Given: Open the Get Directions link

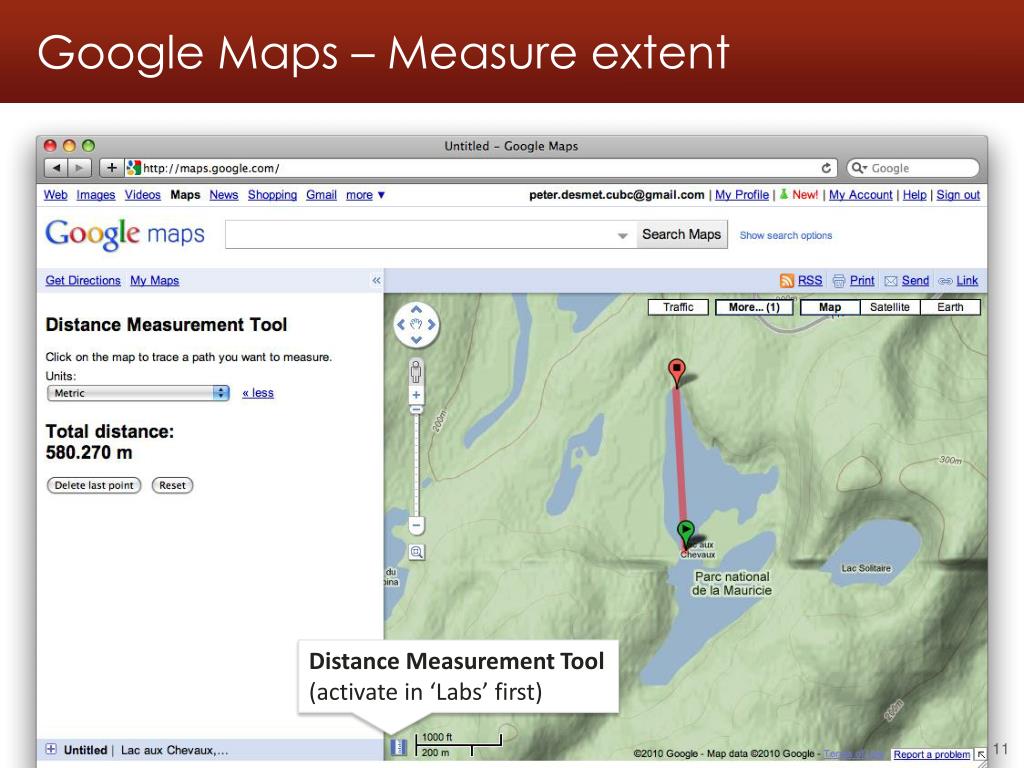Looking at the screenshot, I should click(x=83, y=280).
